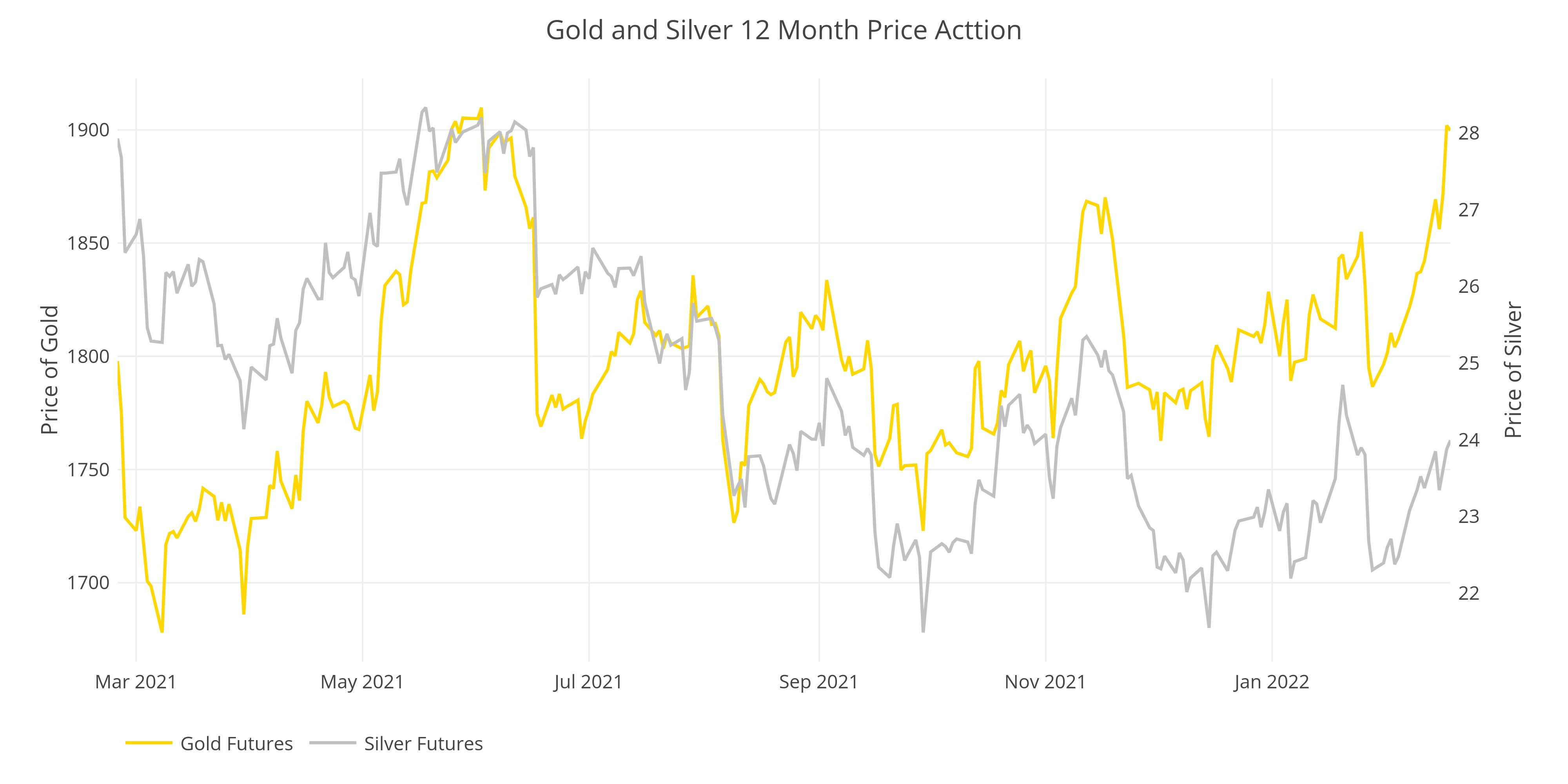Click the 1900 gold axis tick label
The image size is (1568, 784).
point(88,130)
